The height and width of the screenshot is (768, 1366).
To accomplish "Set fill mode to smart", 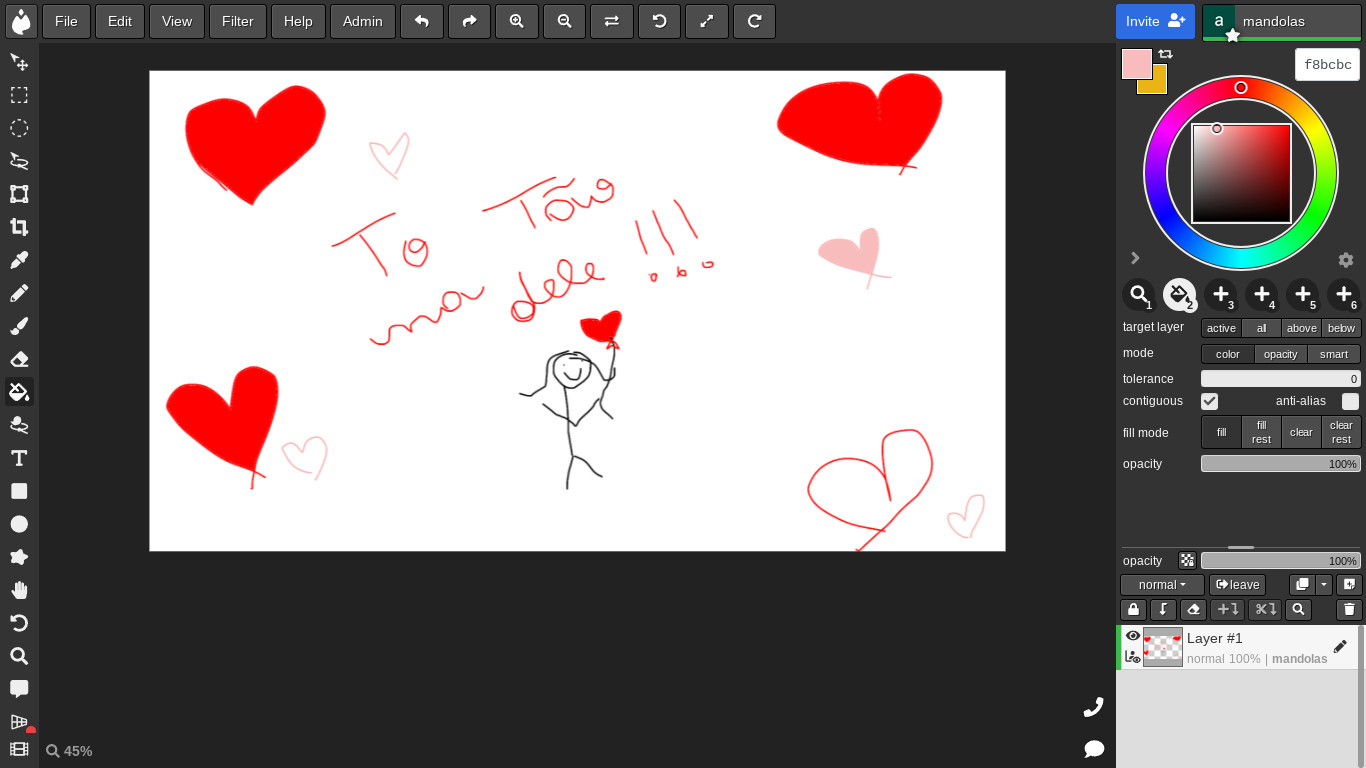I will click(x=1334, y=354).
